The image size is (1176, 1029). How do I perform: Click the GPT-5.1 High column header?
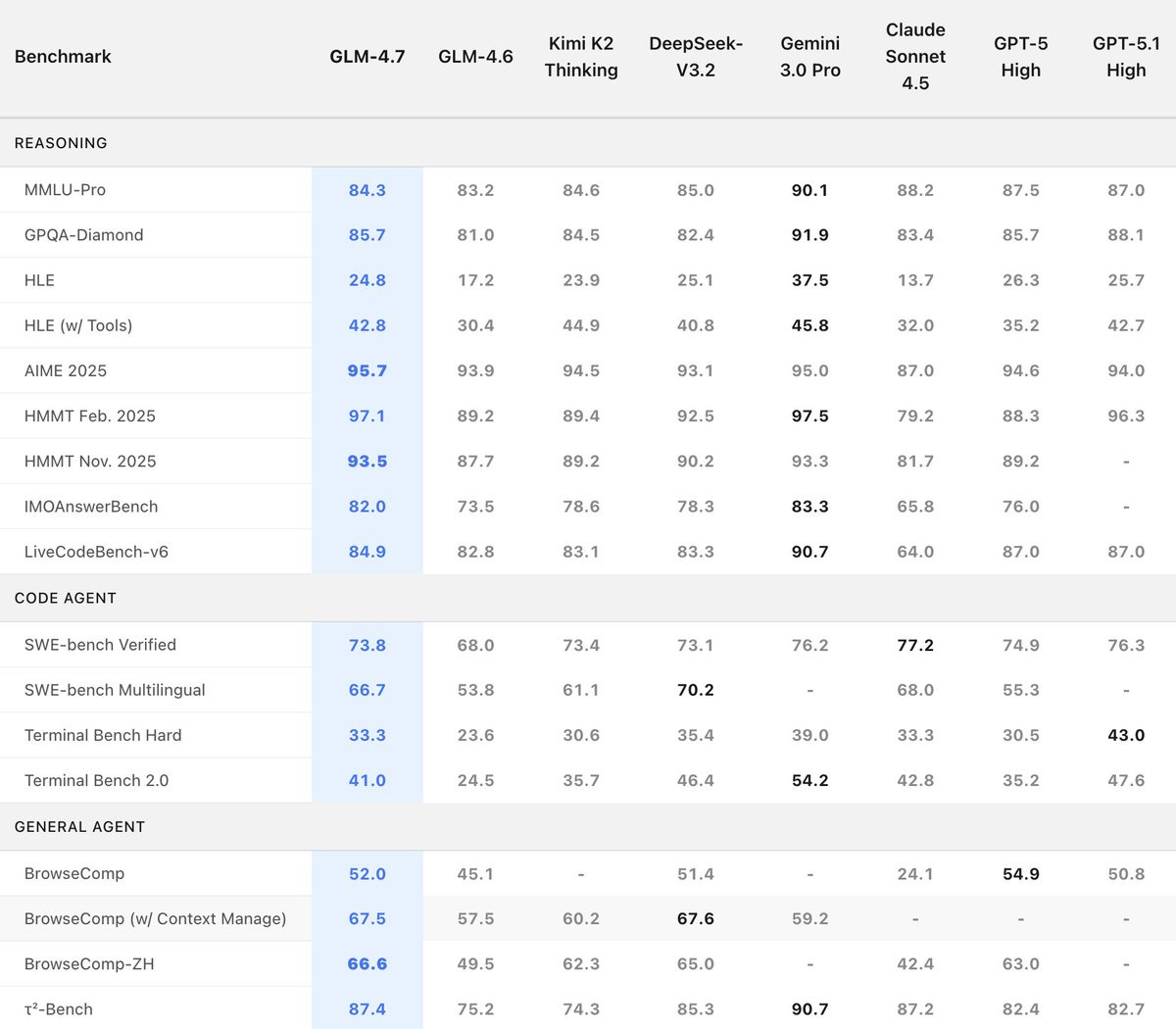click(1126, 57)
